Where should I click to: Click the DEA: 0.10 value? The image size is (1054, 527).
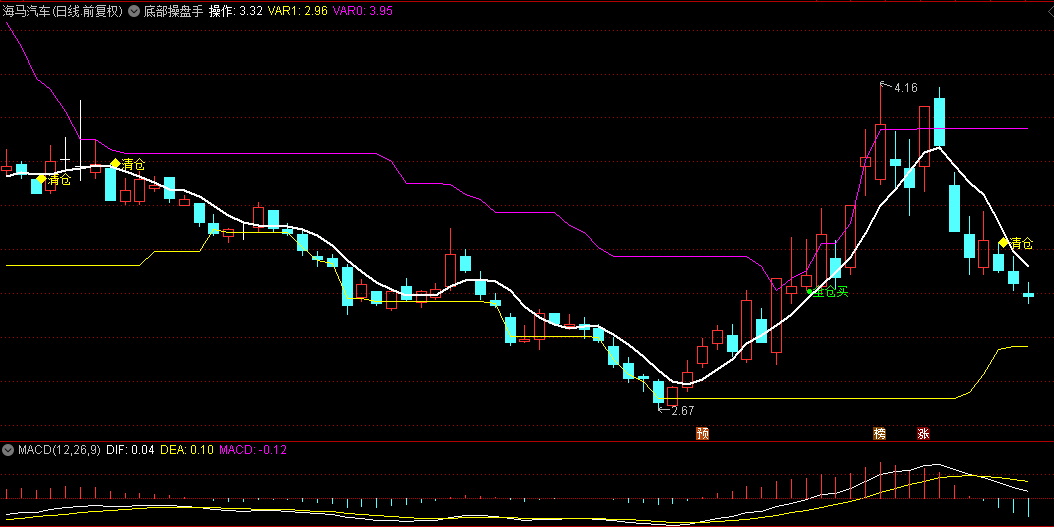186,450
